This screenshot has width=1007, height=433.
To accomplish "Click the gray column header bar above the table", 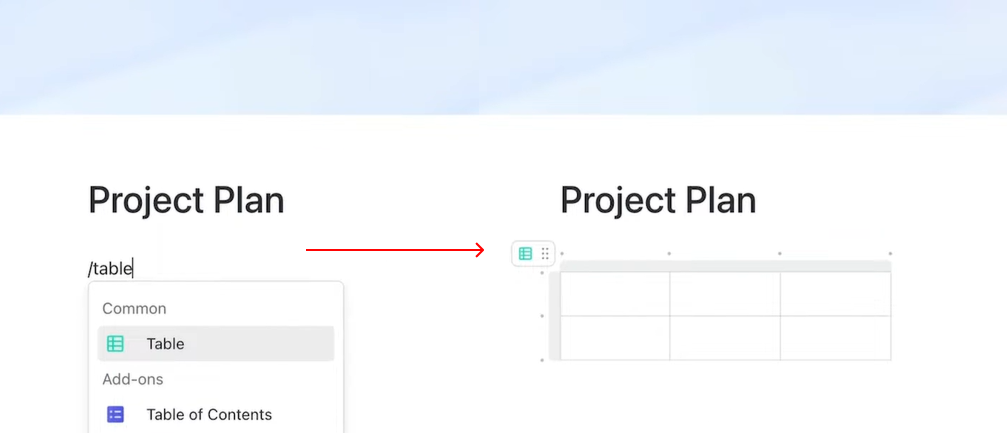I will point(725,266).
